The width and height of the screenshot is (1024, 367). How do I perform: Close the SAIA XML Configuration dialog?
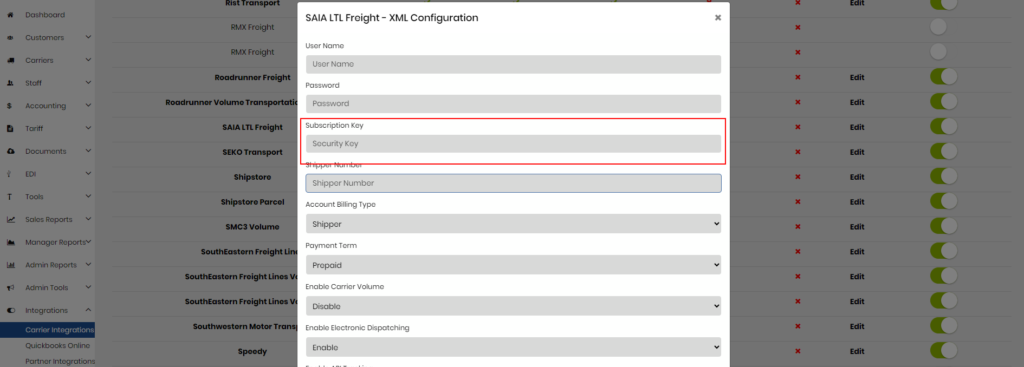point(718,18)
